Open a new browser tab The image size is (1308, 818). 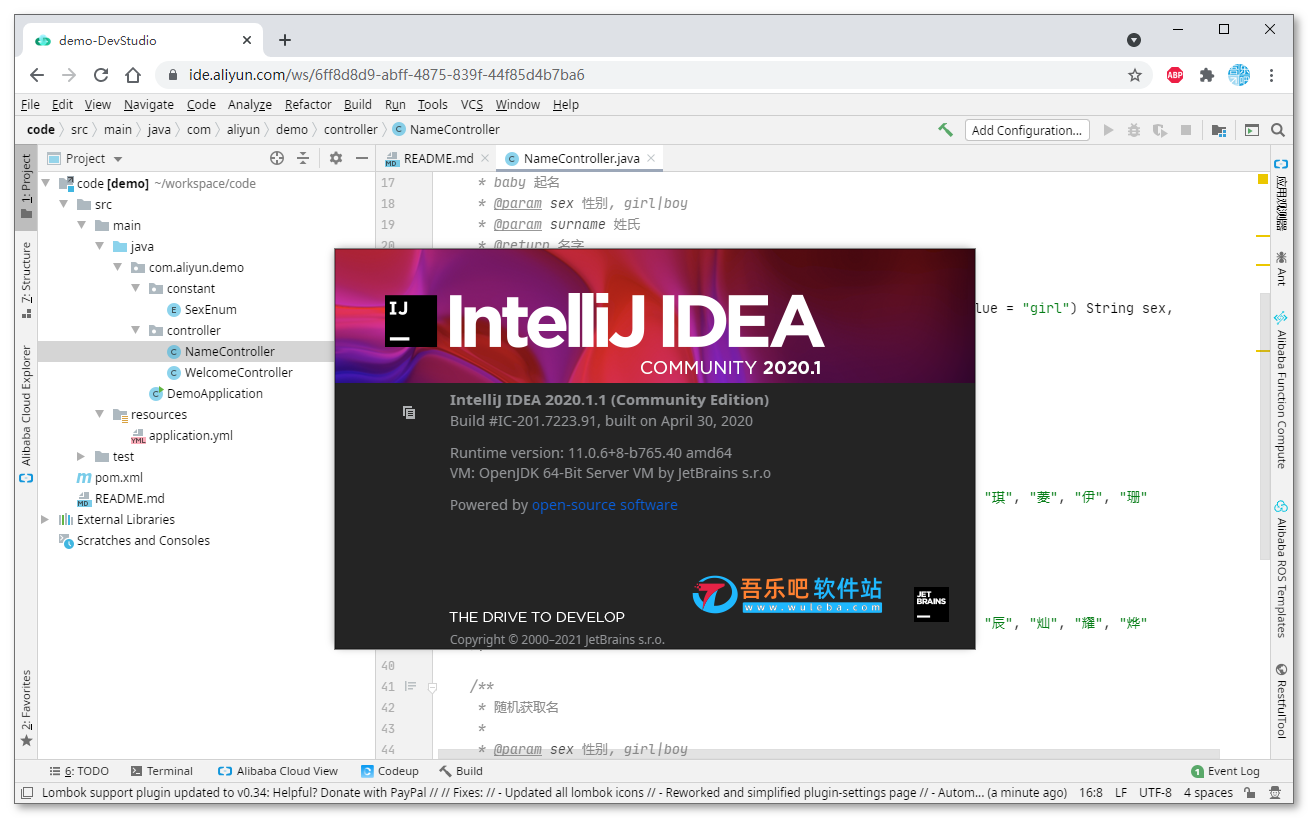[x=285, y=40]
